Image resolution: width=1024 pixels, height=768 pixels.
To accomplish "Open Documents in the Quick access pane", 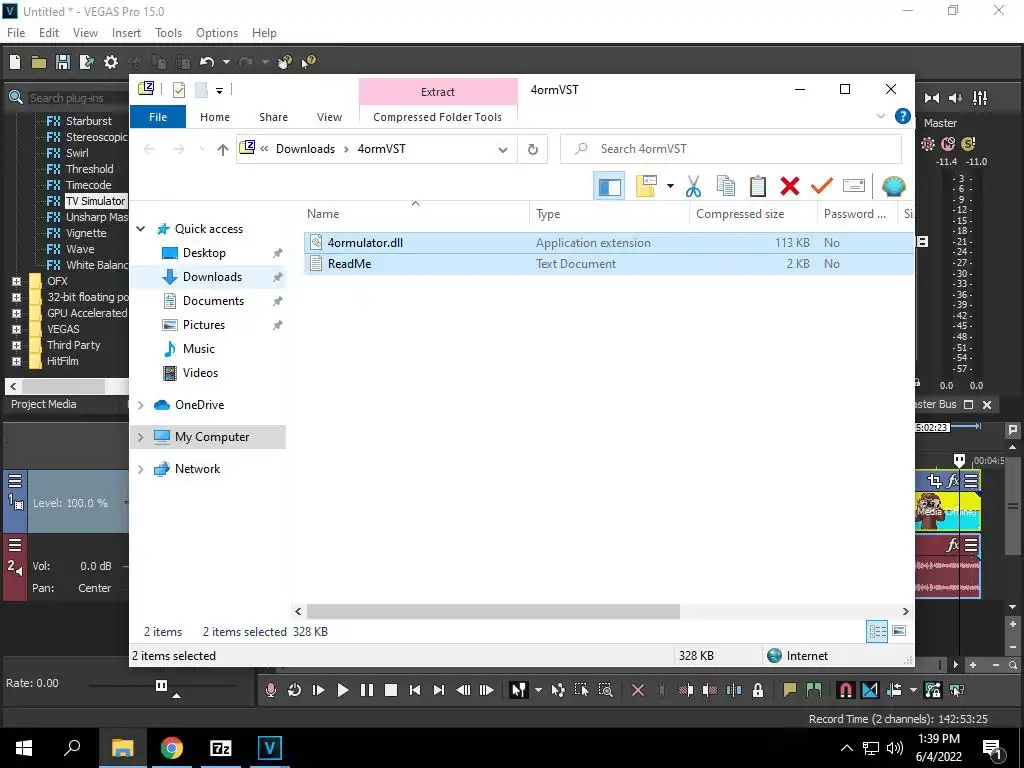I will click(x=213, y=301).
